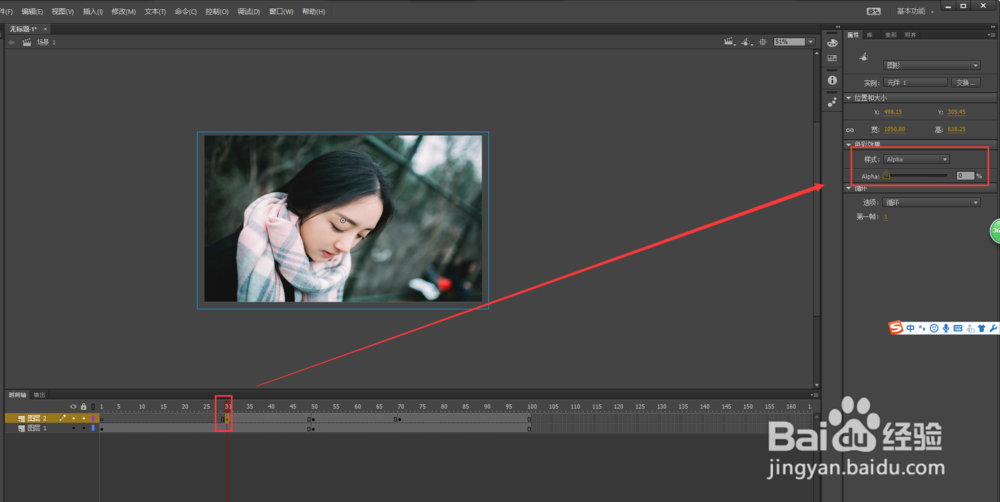Switch to the 库 library tab
1000x502 pixels.
[869, 35]
